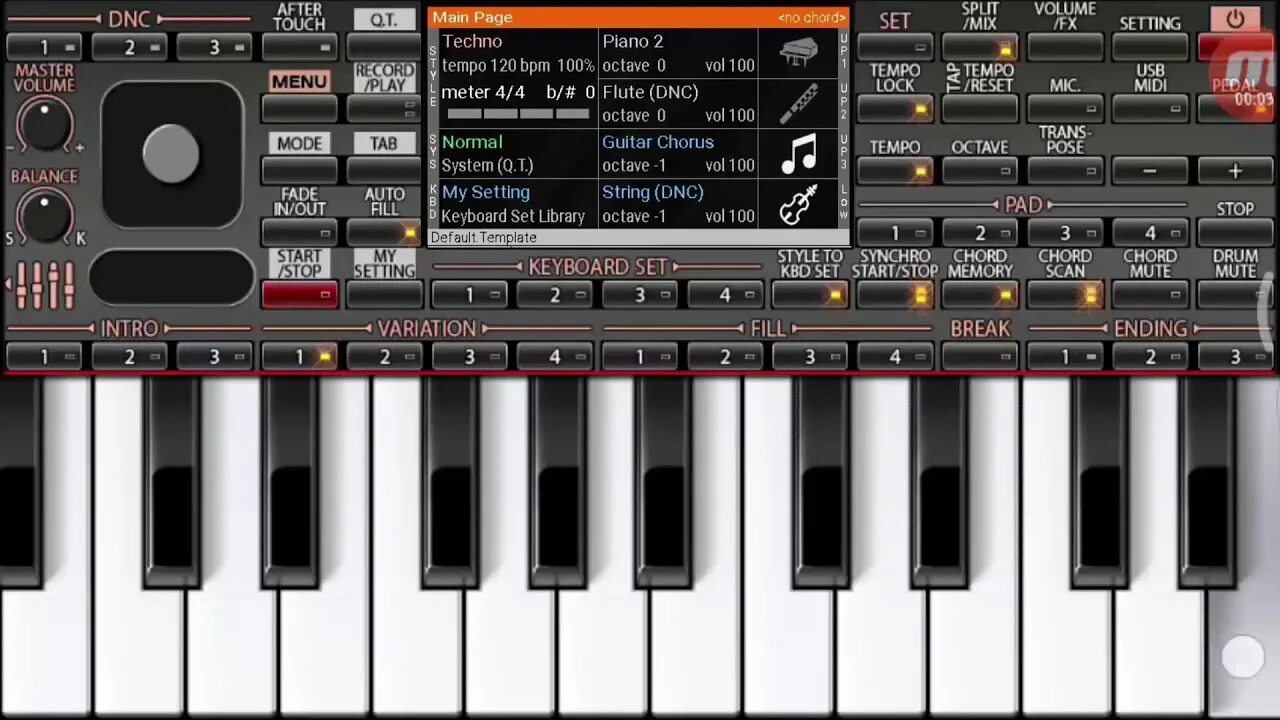Open the Piano 2 sound selector
The image size is (1280, 720).
click(678, 53)
